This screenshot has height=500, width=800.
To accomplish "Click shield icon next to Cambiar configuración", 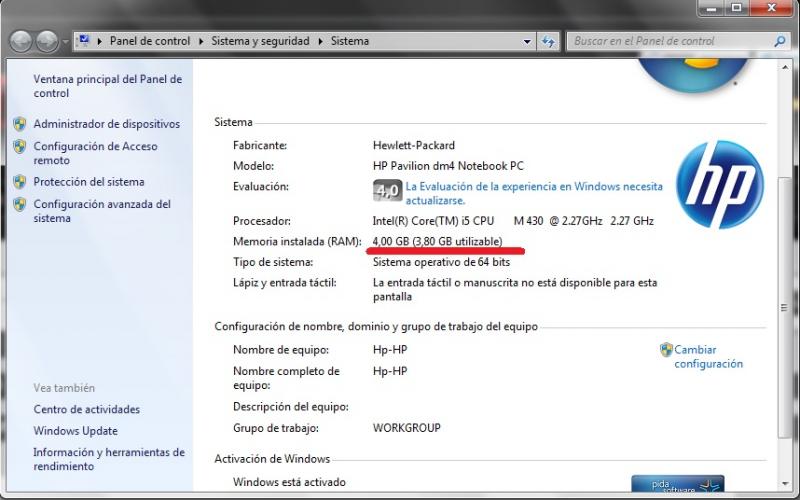I will click(666, 350).
